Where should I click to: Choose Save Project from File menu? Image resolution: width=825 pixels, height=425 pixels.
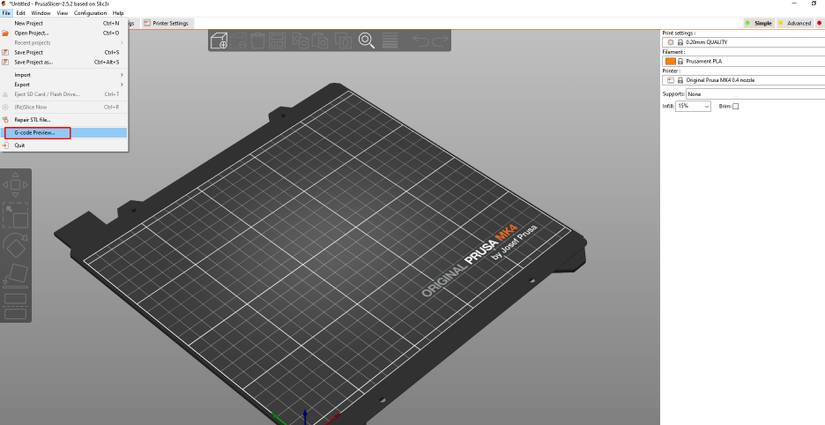coord(64,52)
